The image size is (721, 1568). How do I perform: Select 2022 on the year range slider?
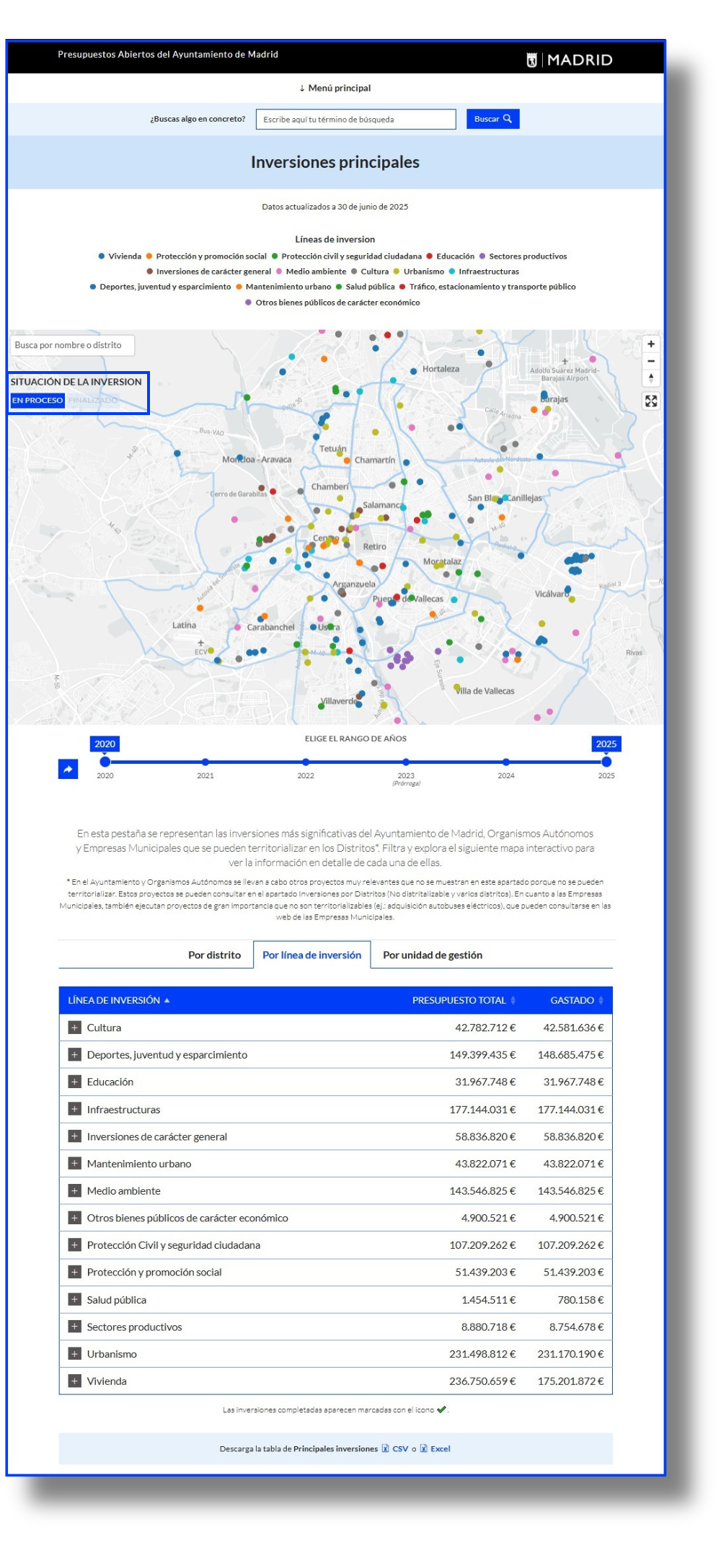[306, 762]
